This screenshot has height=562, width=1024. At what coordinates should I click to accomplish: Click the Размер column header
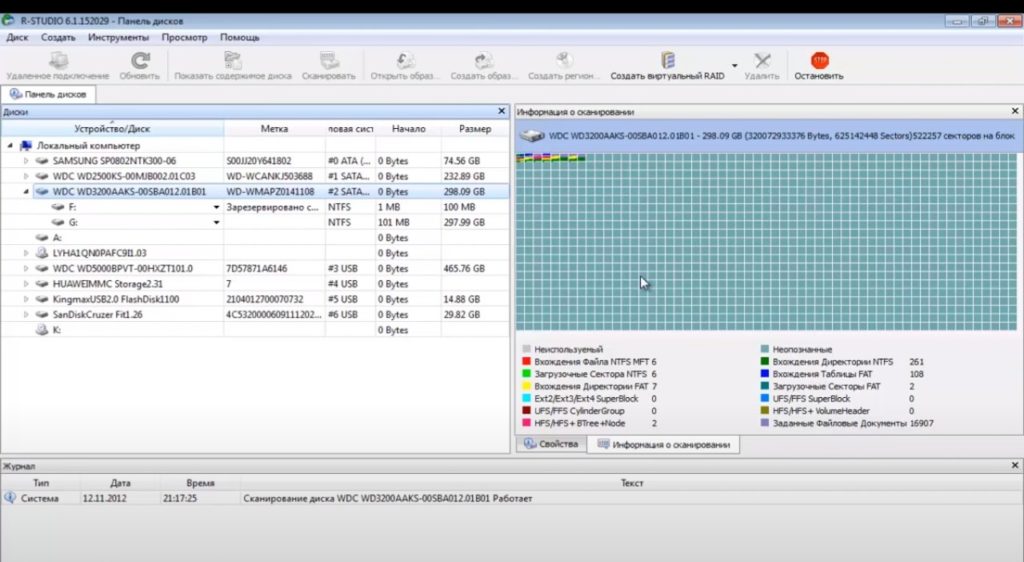475,129
